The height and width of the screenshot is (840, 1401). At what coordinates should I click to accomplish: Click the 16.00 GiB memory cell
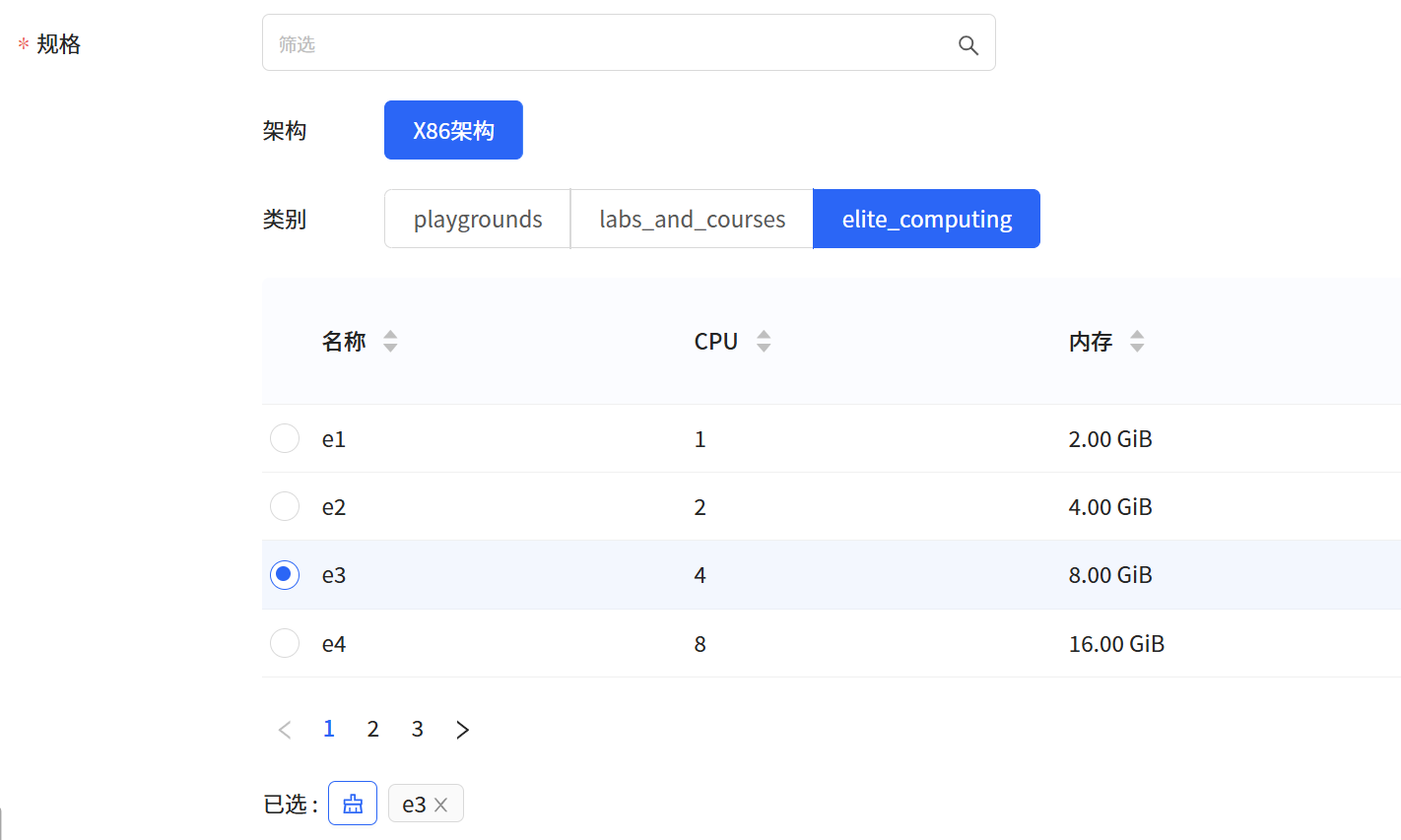(1116, 644)
